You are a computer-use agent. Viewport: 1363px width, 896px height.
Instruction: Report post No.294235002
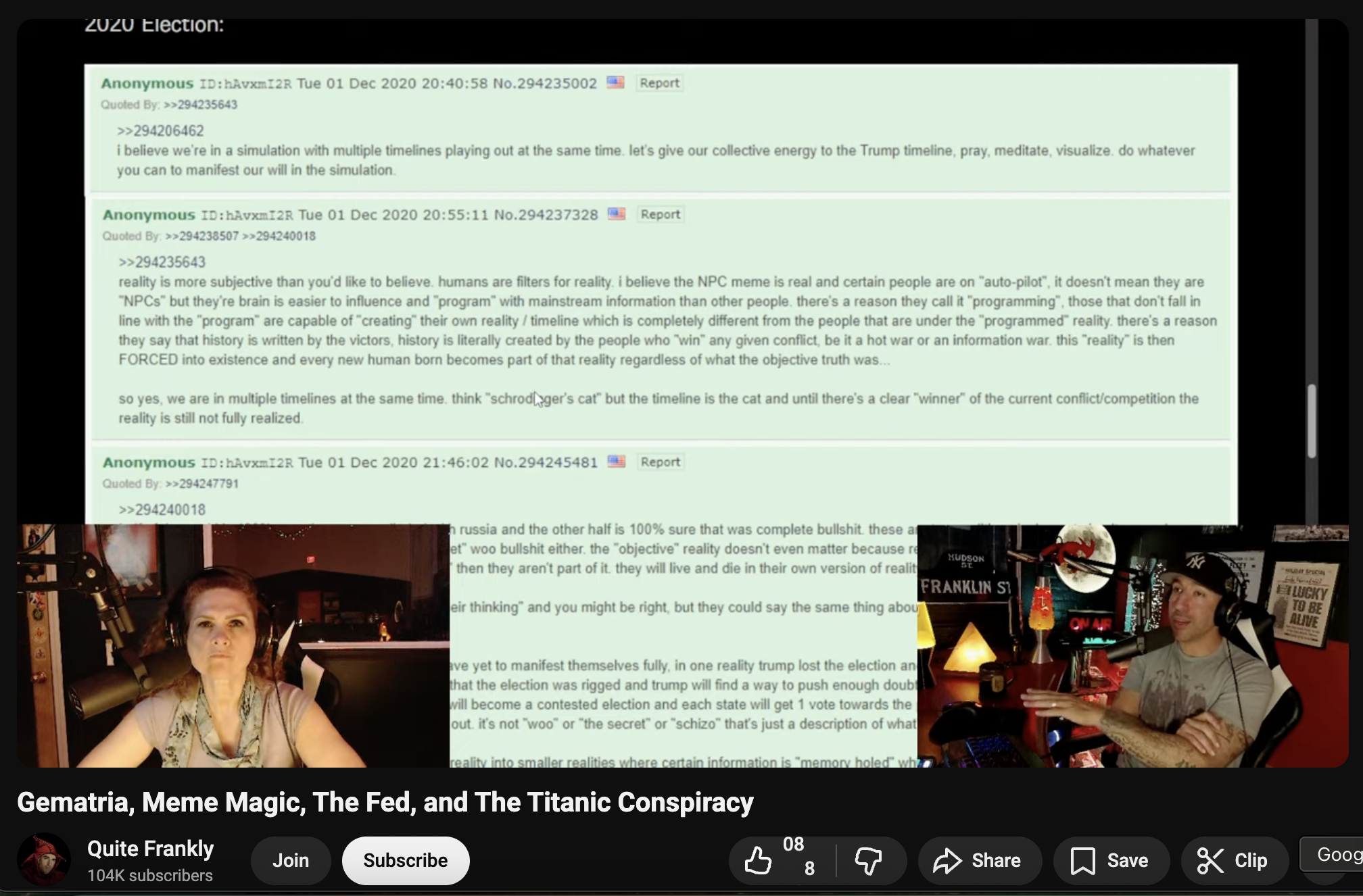point(659,83)
